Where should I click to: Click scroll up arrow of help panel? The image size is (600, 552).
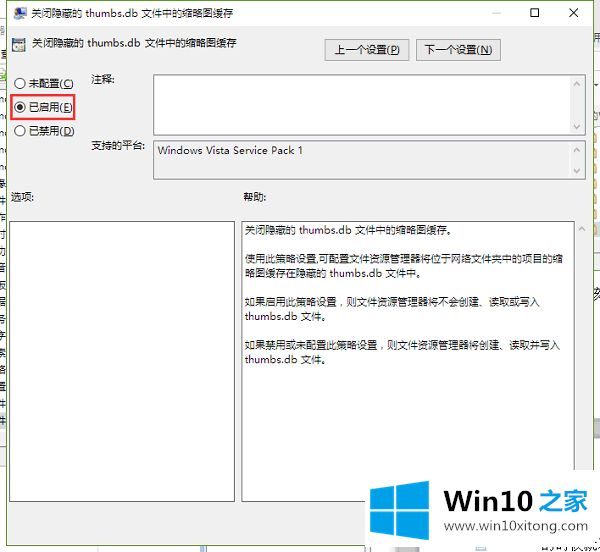click(x=582, y=229)
